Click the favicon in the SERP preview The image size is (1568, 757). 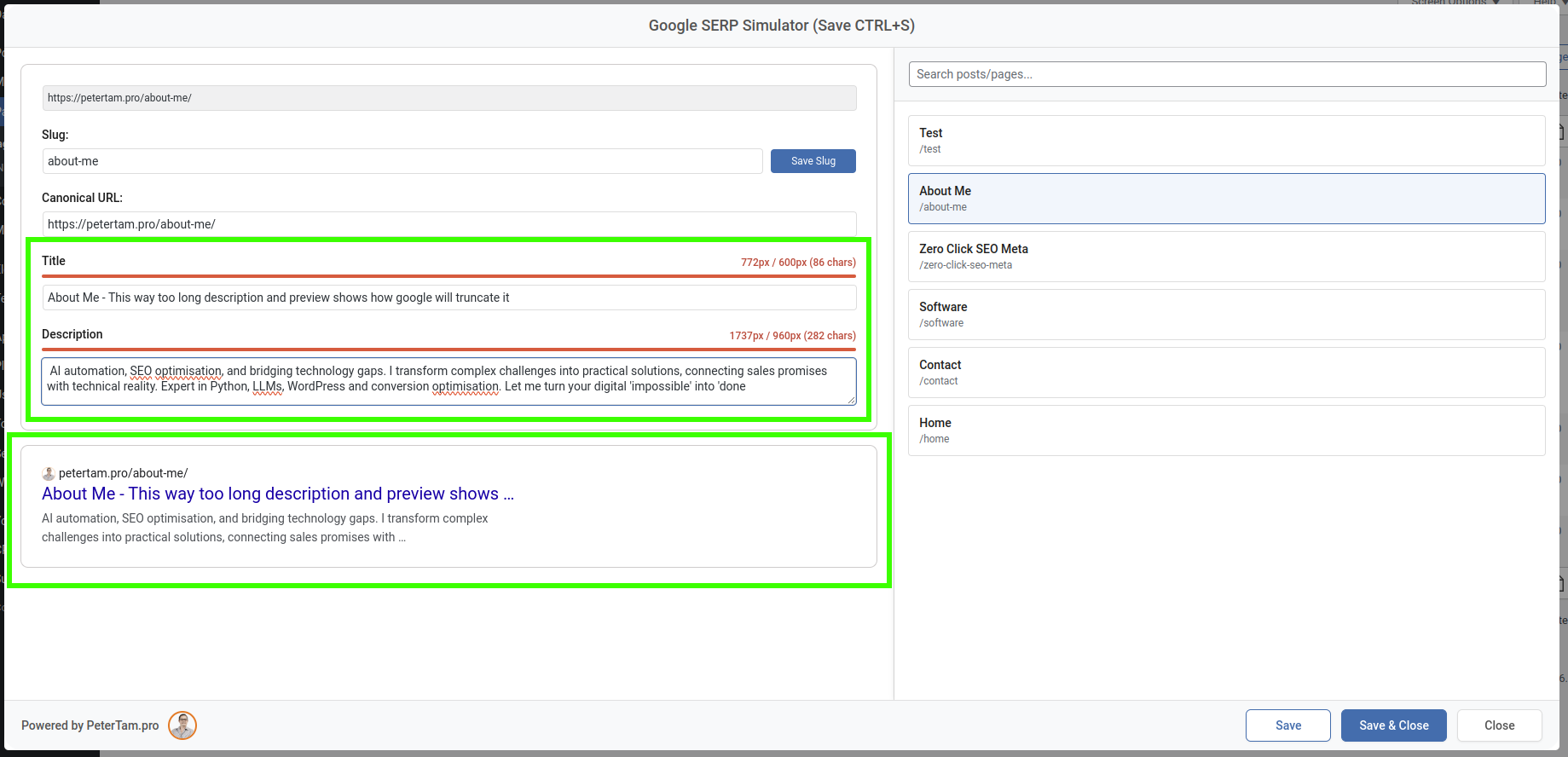tap(49, 473)
